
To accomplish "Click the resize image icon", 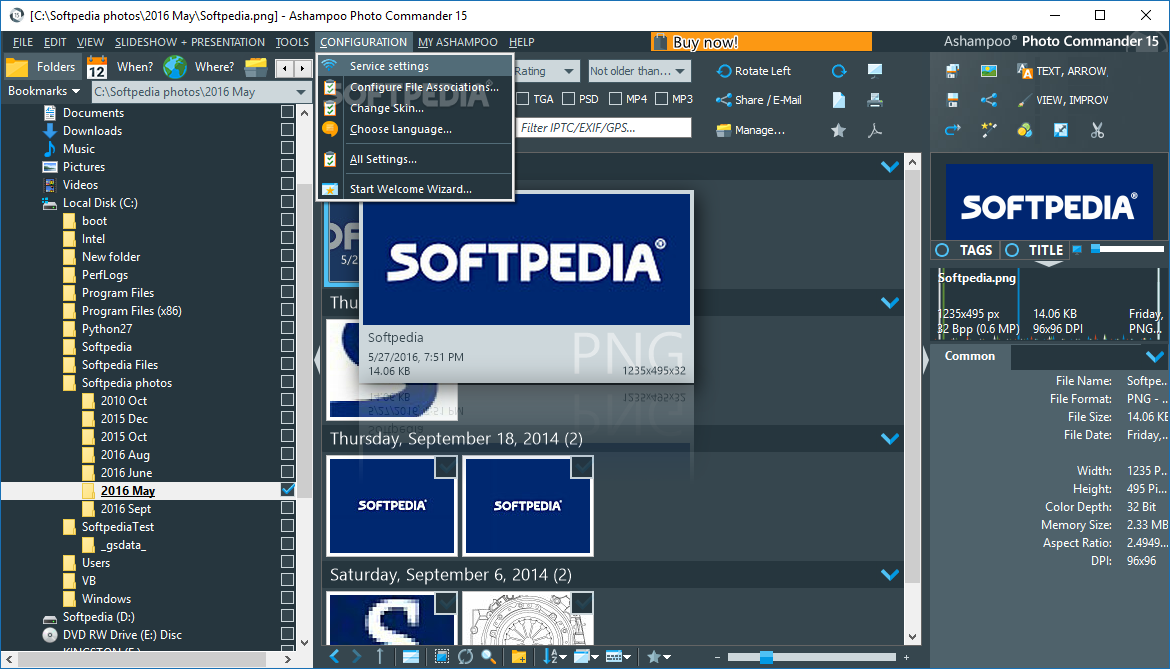I will pos(1060,131).
